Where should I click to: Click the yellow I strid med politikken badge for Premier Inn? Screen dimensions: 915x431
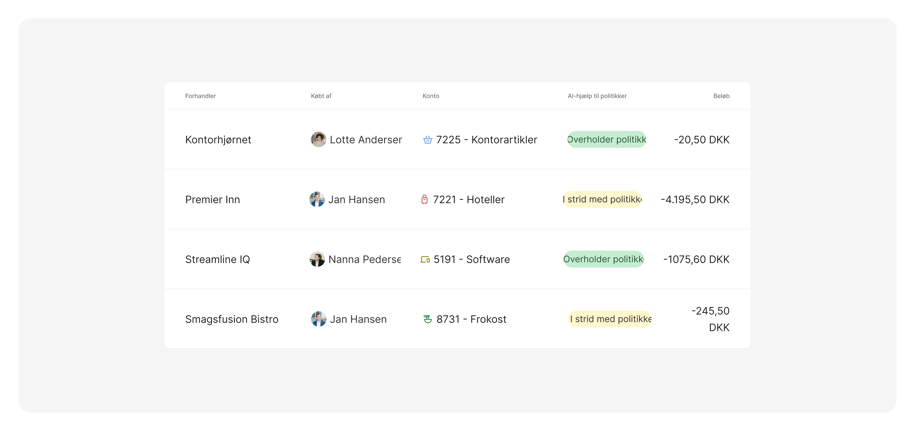(602, 200)
